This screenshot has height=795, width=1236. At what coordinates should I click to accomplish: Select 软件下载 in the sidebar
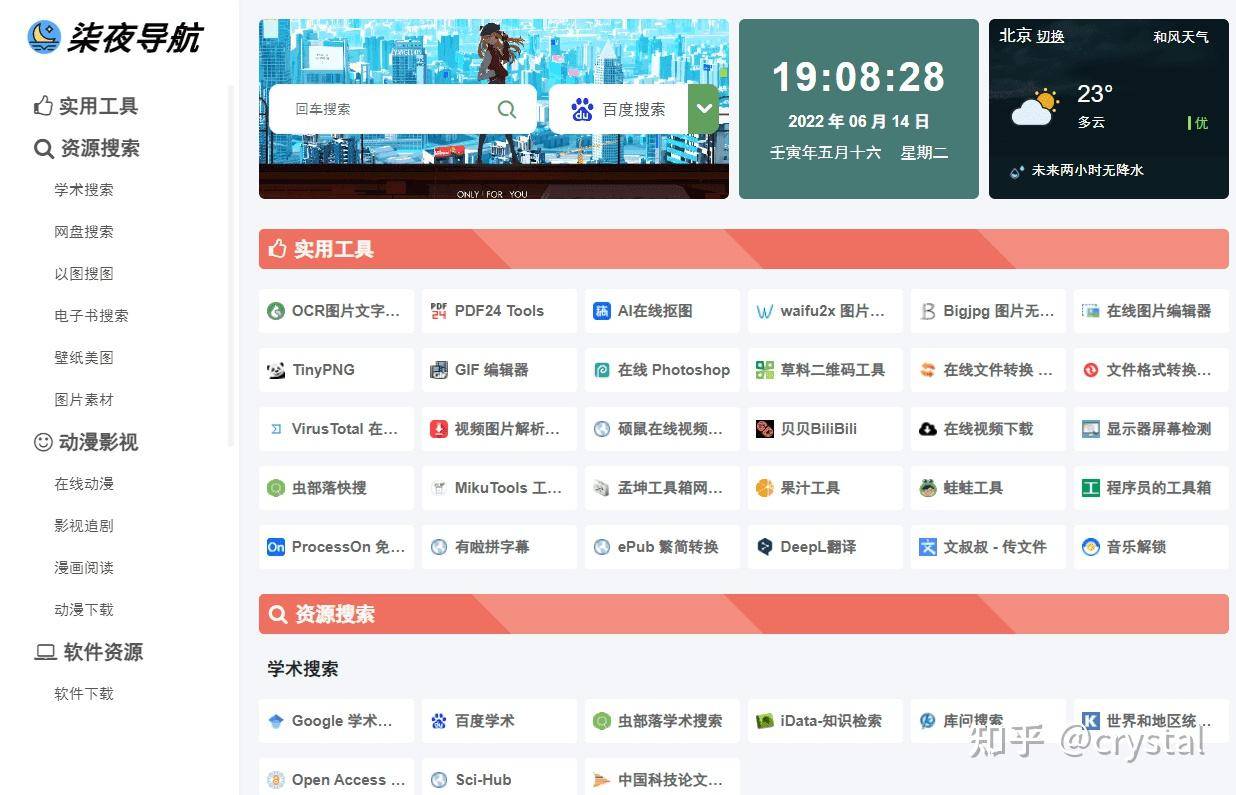click(84, 694)
